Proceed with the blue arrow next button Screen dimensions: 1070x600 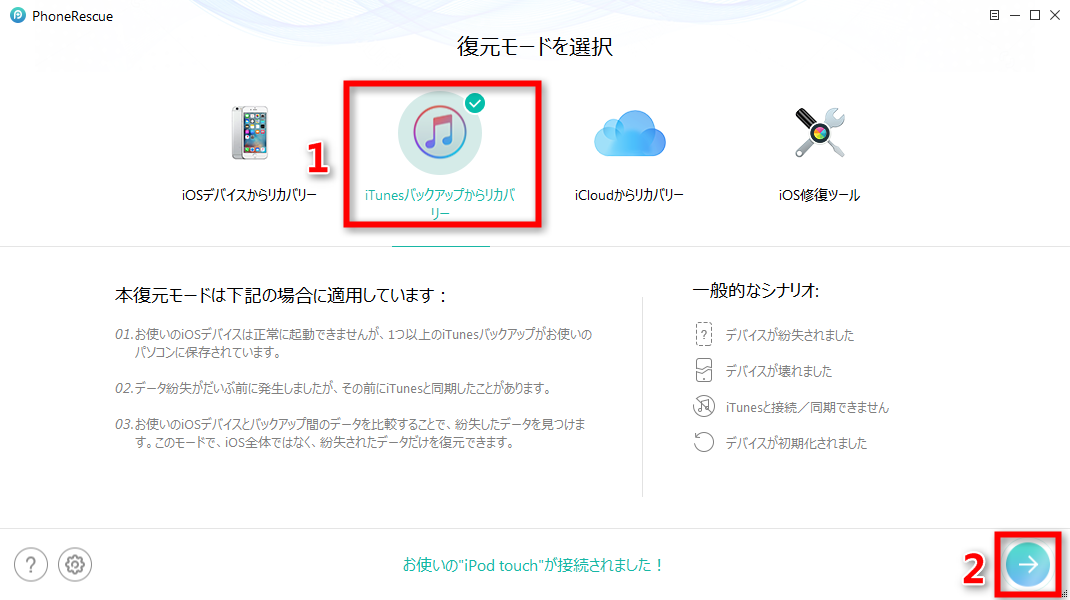[1028, 565]
